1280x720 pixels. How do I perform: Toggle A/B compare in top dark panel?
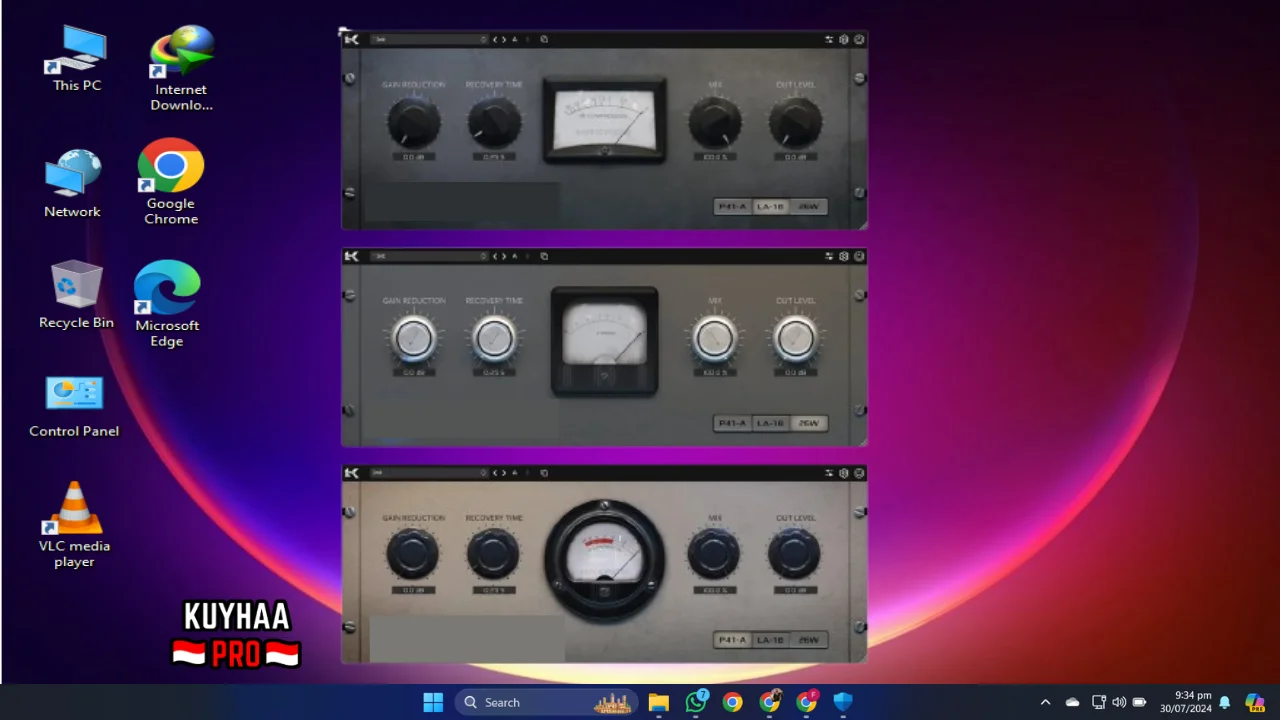coord(515,39)
